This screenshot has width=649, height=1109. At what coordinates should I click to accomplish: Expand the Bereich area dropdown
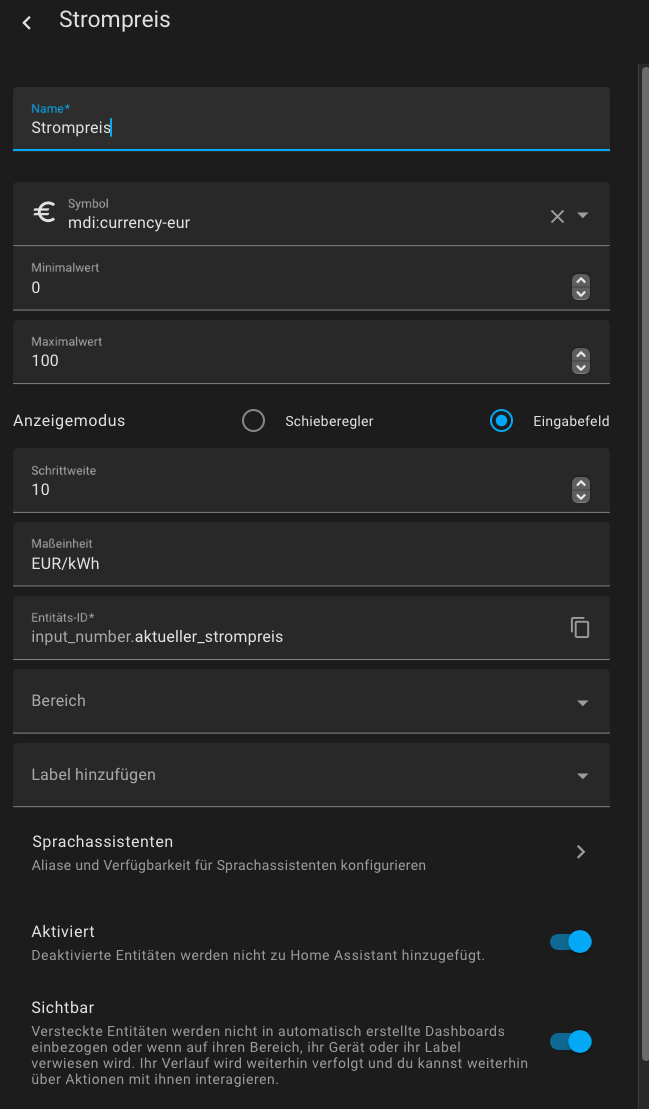(311, 701)
